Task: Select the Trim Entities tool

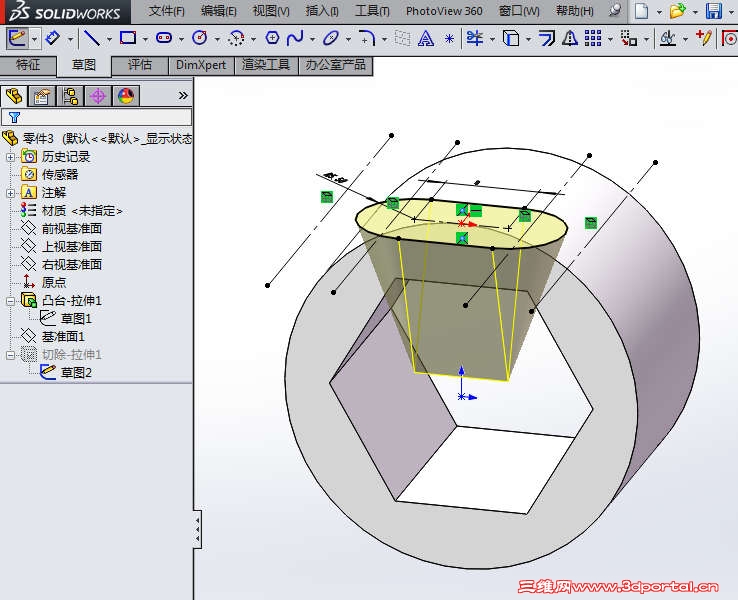Action: [x=475, y=38]
